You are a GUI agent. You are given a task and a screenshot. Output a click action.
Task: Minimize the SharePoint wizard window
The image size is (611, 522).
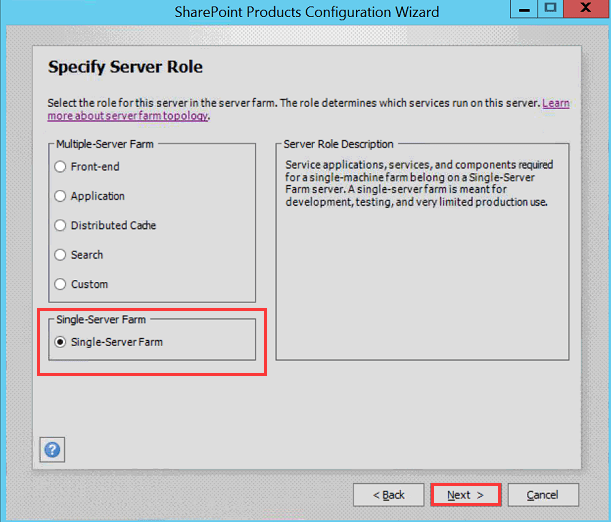tap(524, 9)
